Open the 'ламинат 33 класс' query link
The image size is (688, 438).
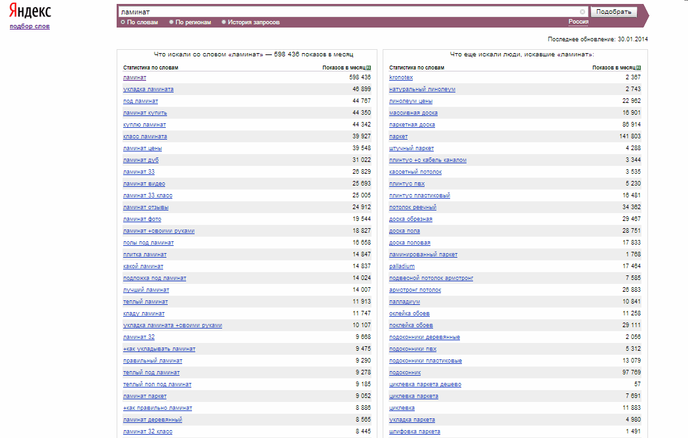tap(148, 196)
